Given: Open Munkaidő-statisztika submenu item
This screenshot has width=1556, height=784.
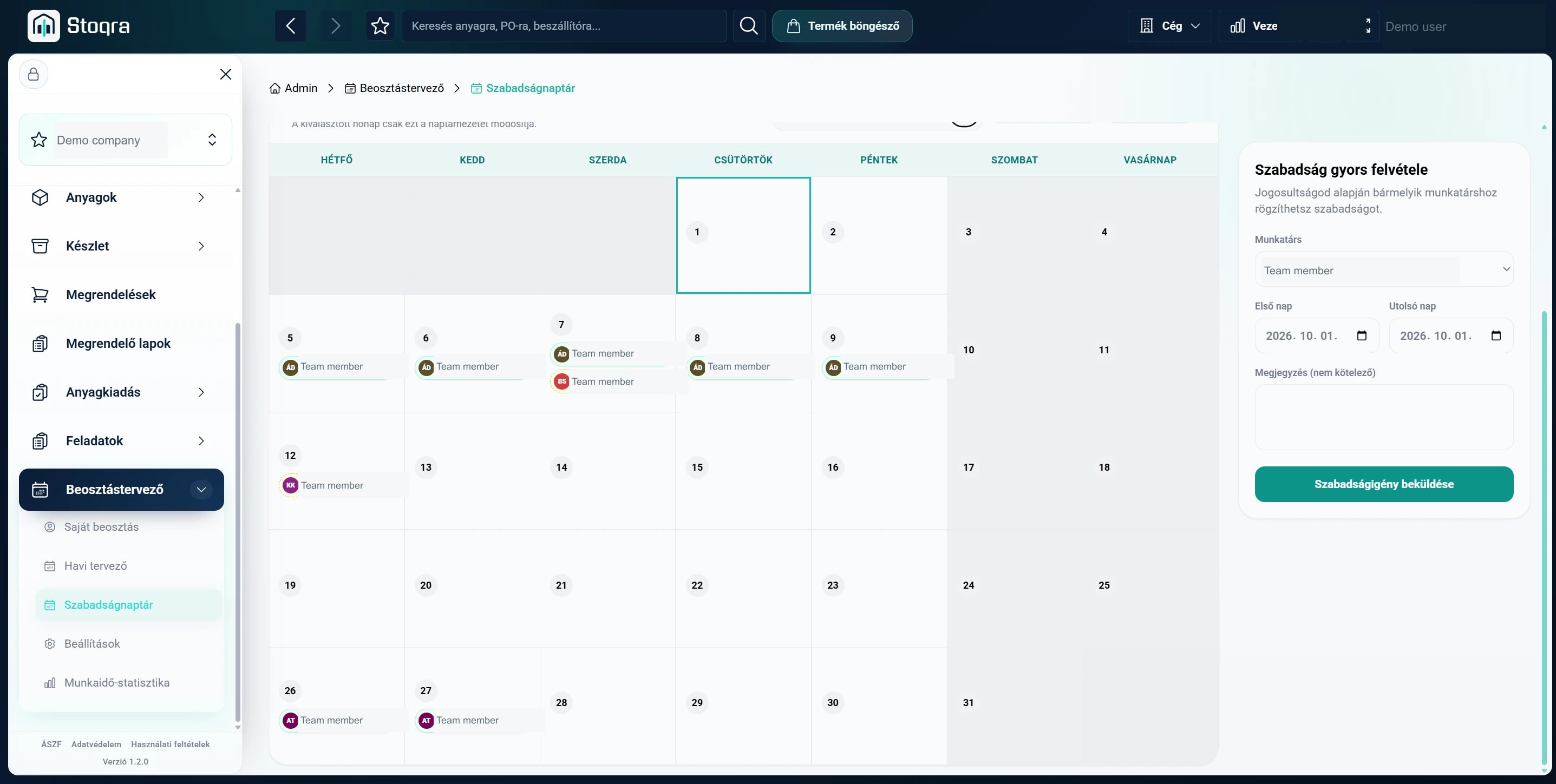Looking at the screenshot, I should pos(129,683).
